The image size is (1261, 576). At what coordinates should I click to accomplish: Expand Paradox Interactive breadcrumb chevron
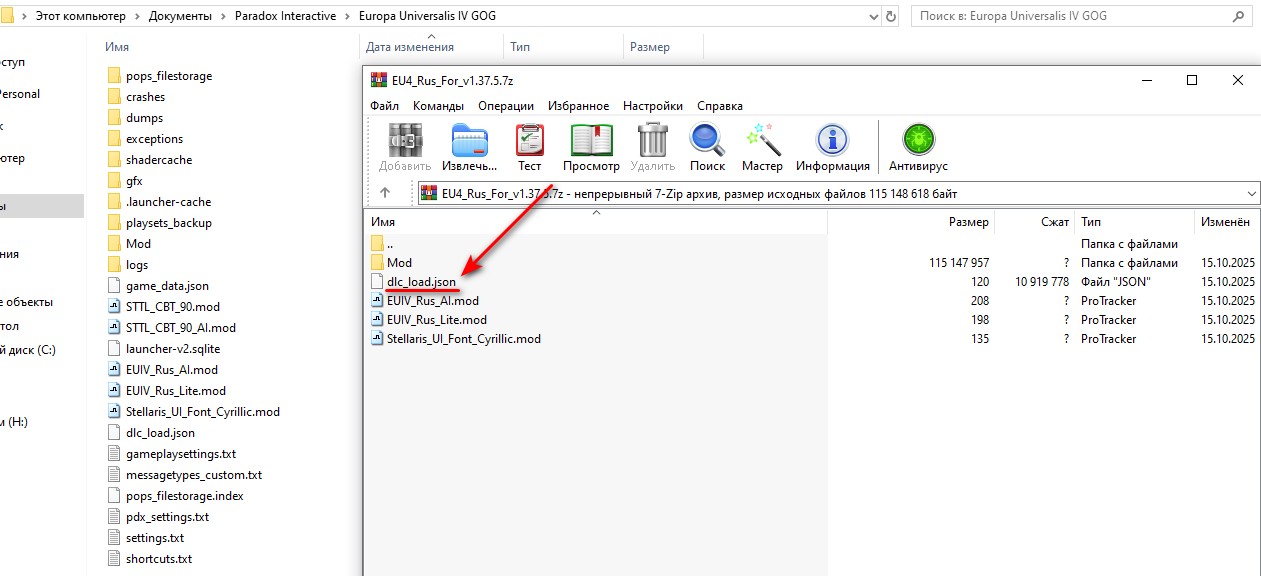click(346, 16)
